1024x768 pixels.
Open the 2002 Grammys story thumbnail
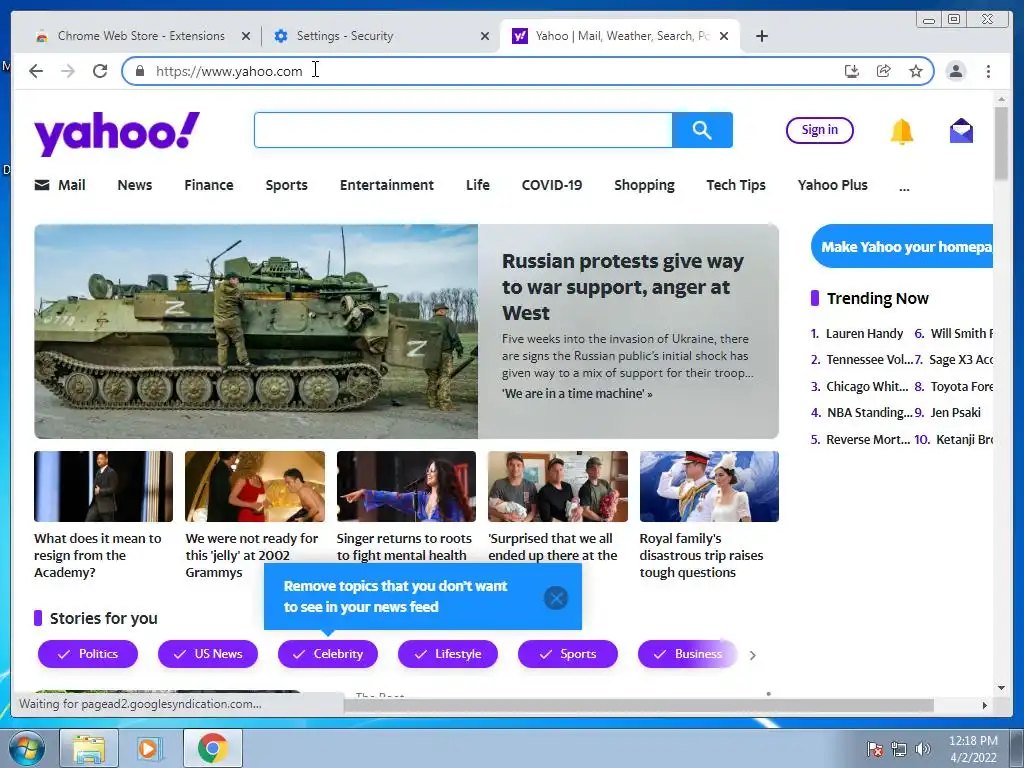coord(255,487)
